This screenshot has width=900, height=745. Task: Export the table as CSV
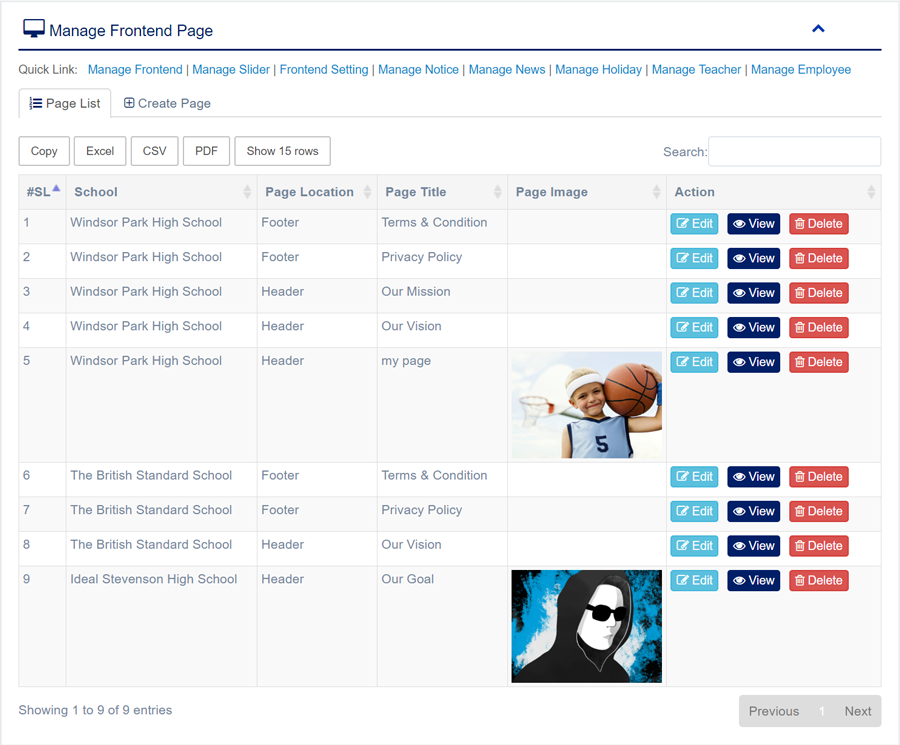coord(154,151)
